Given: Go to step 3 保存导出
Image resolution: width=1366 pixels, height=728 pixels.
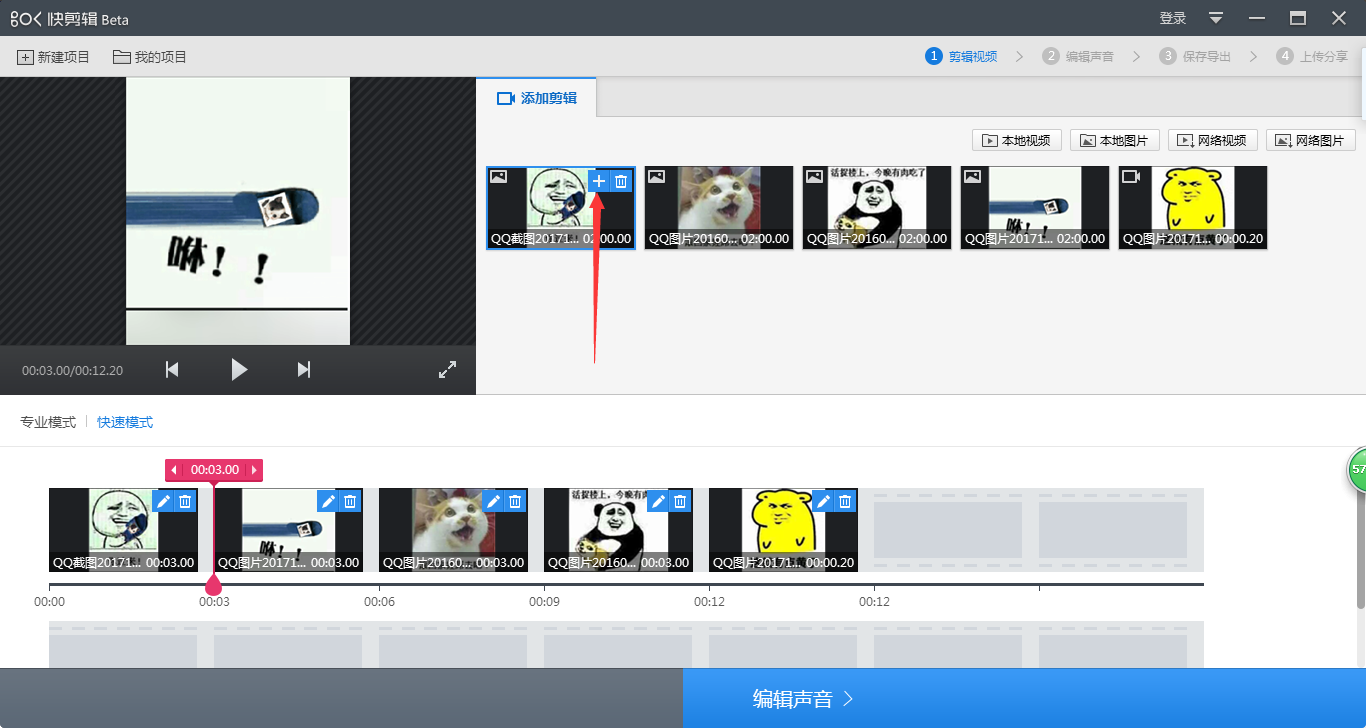Looking at the screenshot, I should pyautogui.click(x=1195, y=56).
